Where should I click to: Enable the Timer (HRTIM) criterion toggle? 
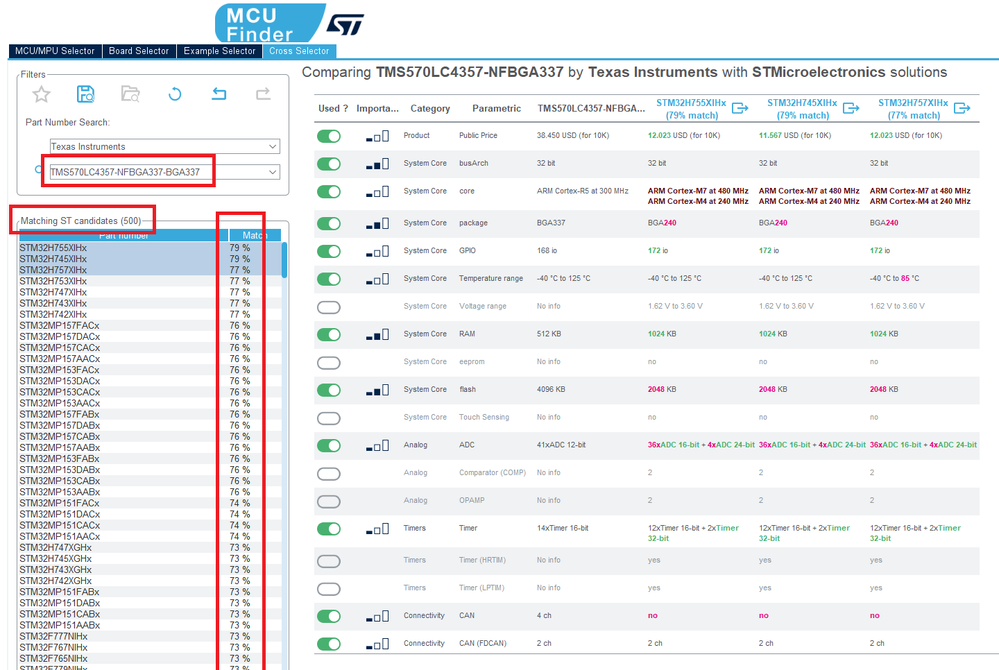(329, 561)
